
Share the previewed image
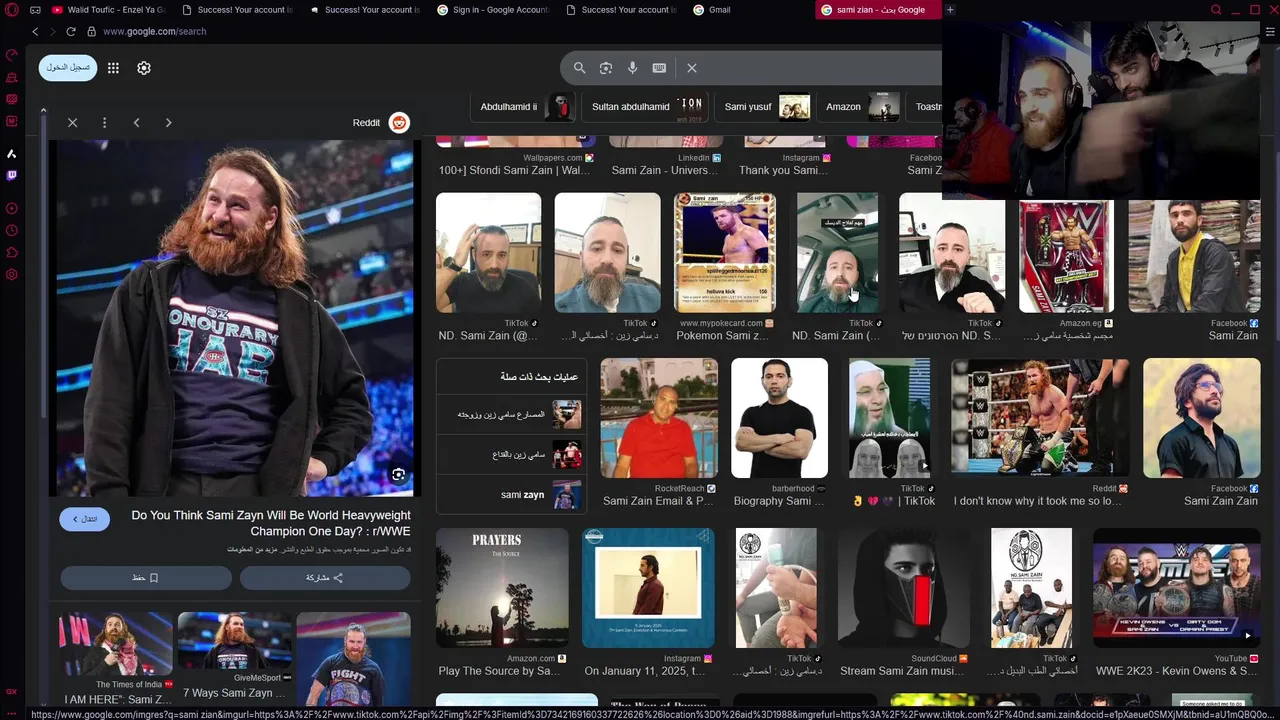(x=325, y=578)
